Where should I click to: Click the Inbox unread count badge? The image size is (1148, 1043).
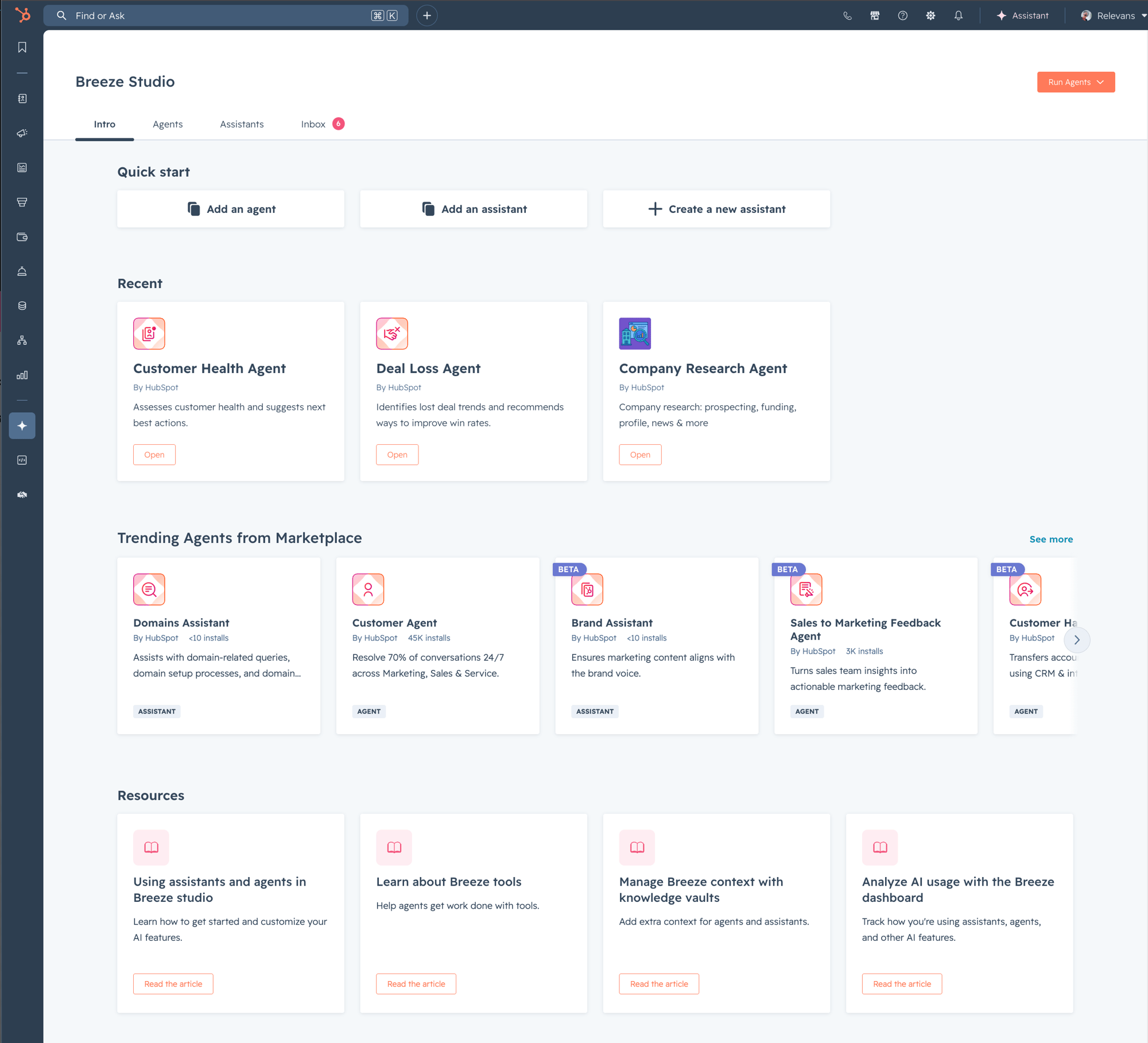[x=339, y=123]
